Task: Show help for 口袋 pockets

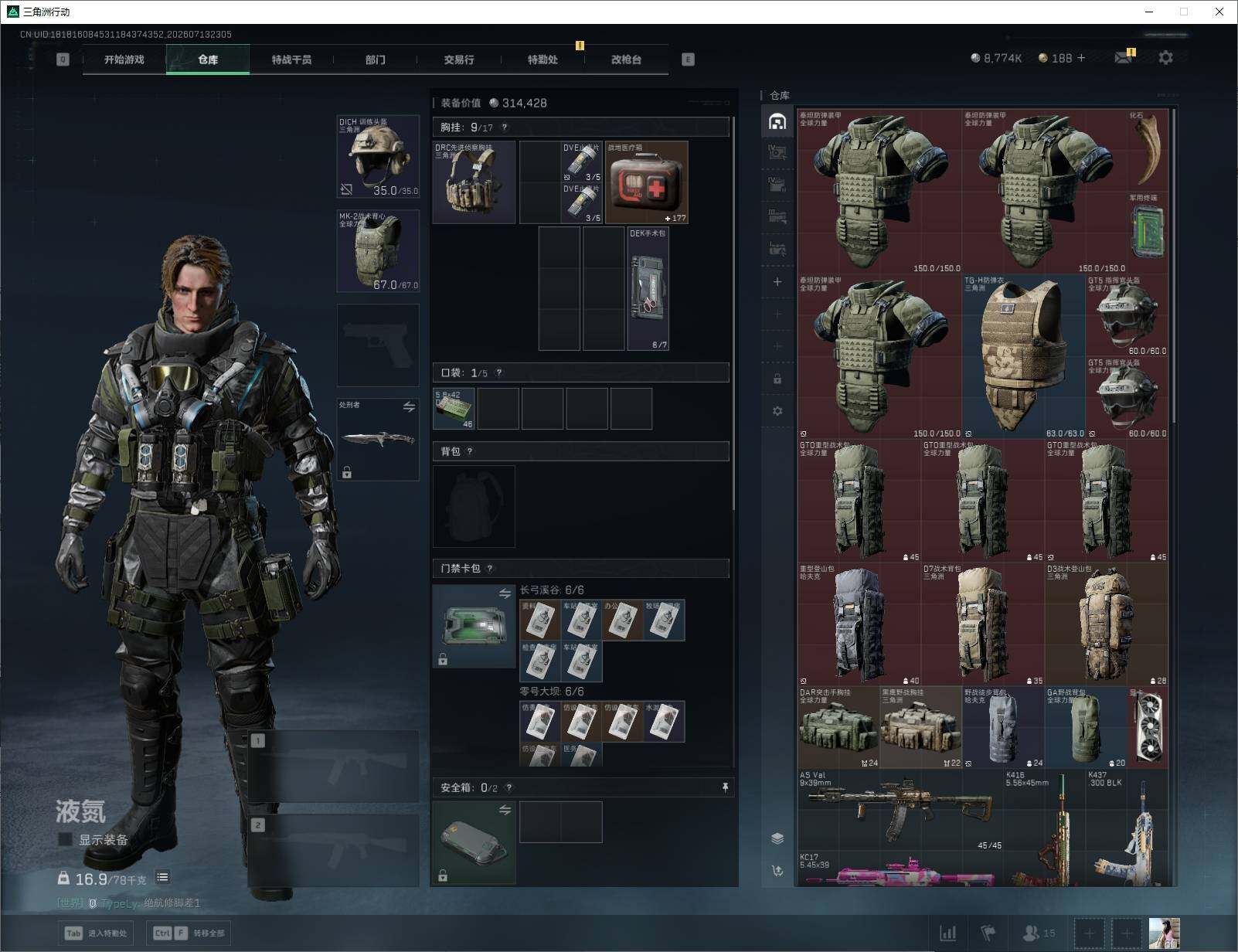Action: 499,372
